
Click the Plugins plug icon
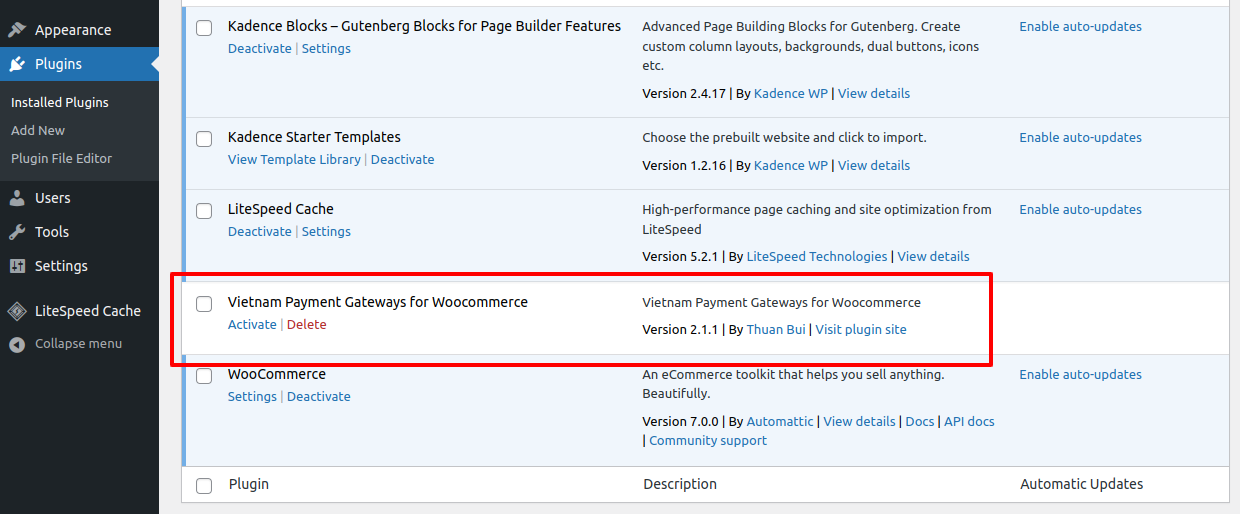(x=17, y=64)
